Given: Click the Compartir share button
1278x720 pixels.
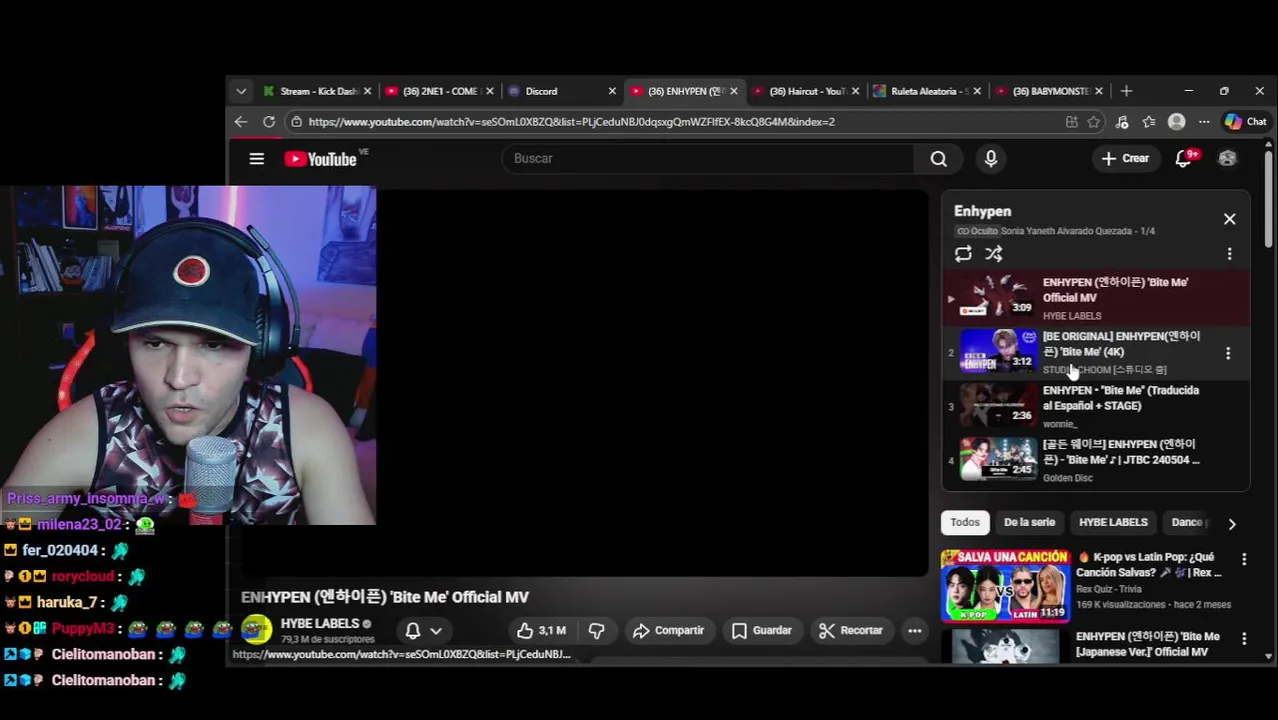Looking at the screenshot, I should (667, 631).
